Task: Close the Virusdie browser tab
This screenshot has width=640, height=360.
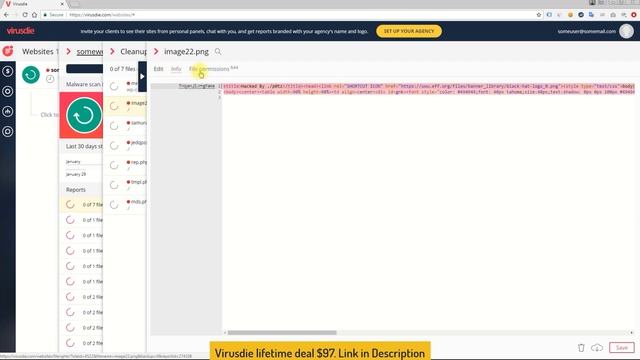Action: (x=62, y=4)
